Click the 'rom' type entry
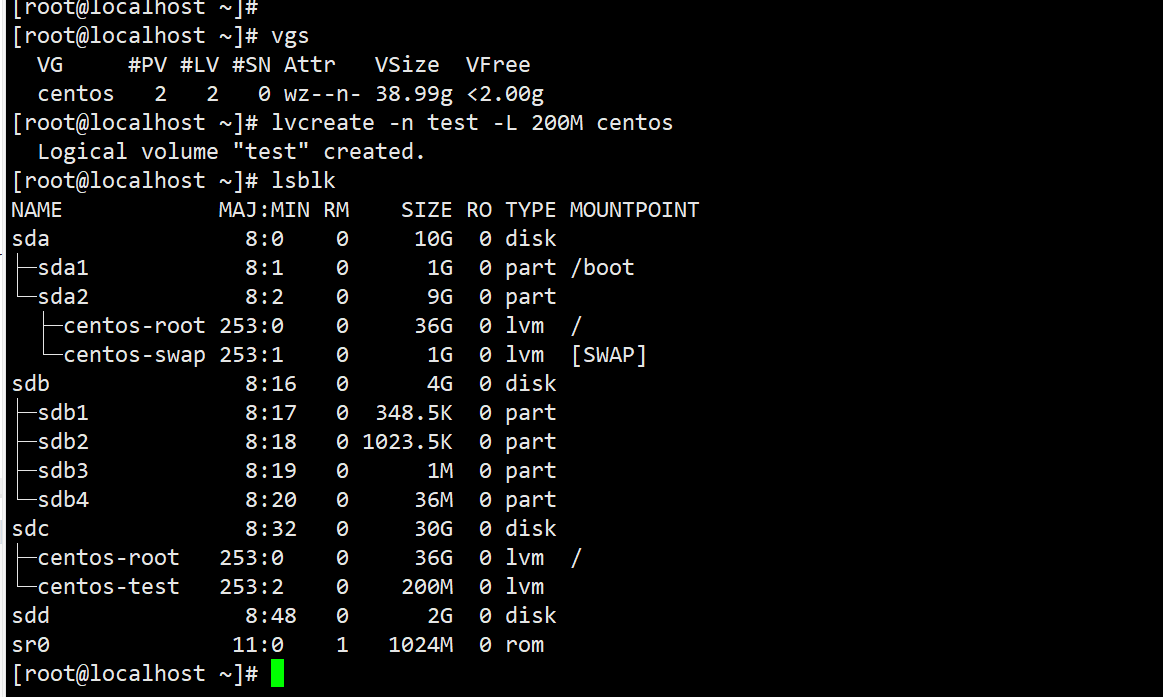The image size is (1163, 697). click(x=524, y=644)
